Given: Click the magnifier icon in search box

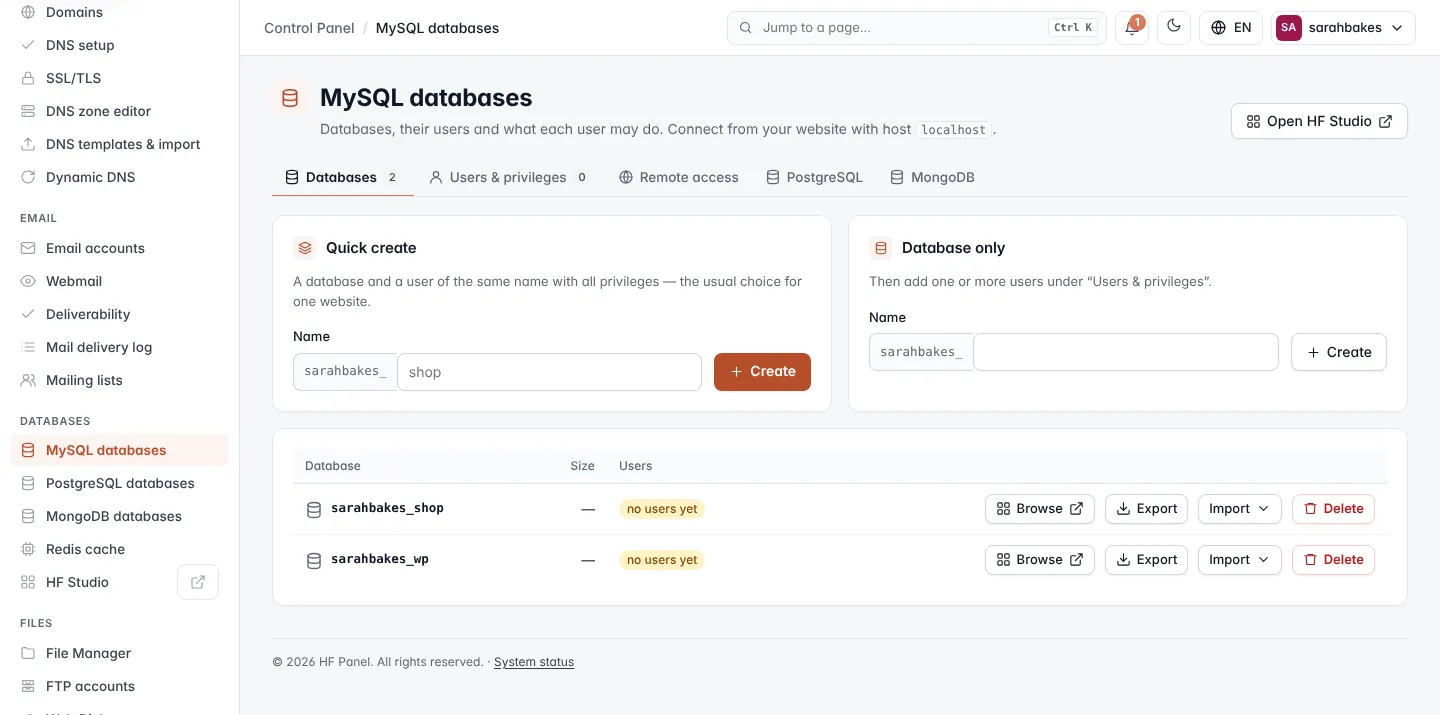Looking at the screenshot, I should [x=745, y=28].
